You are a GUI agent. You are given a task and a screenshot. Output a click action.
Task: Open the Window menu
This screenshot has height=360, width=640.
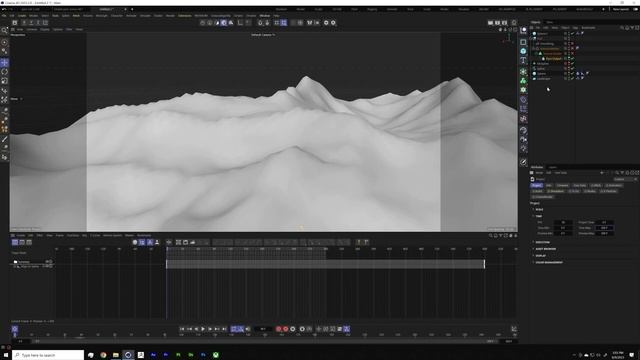[x=264, y=16]
